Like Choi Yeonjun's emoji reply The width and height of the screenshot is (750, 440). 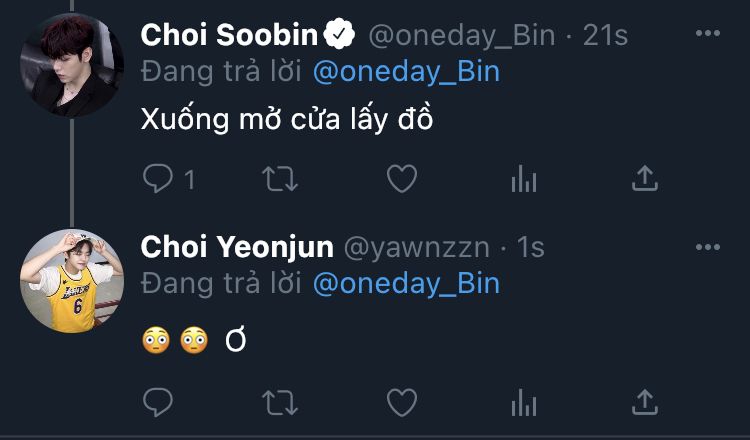[x=401, y=402]
